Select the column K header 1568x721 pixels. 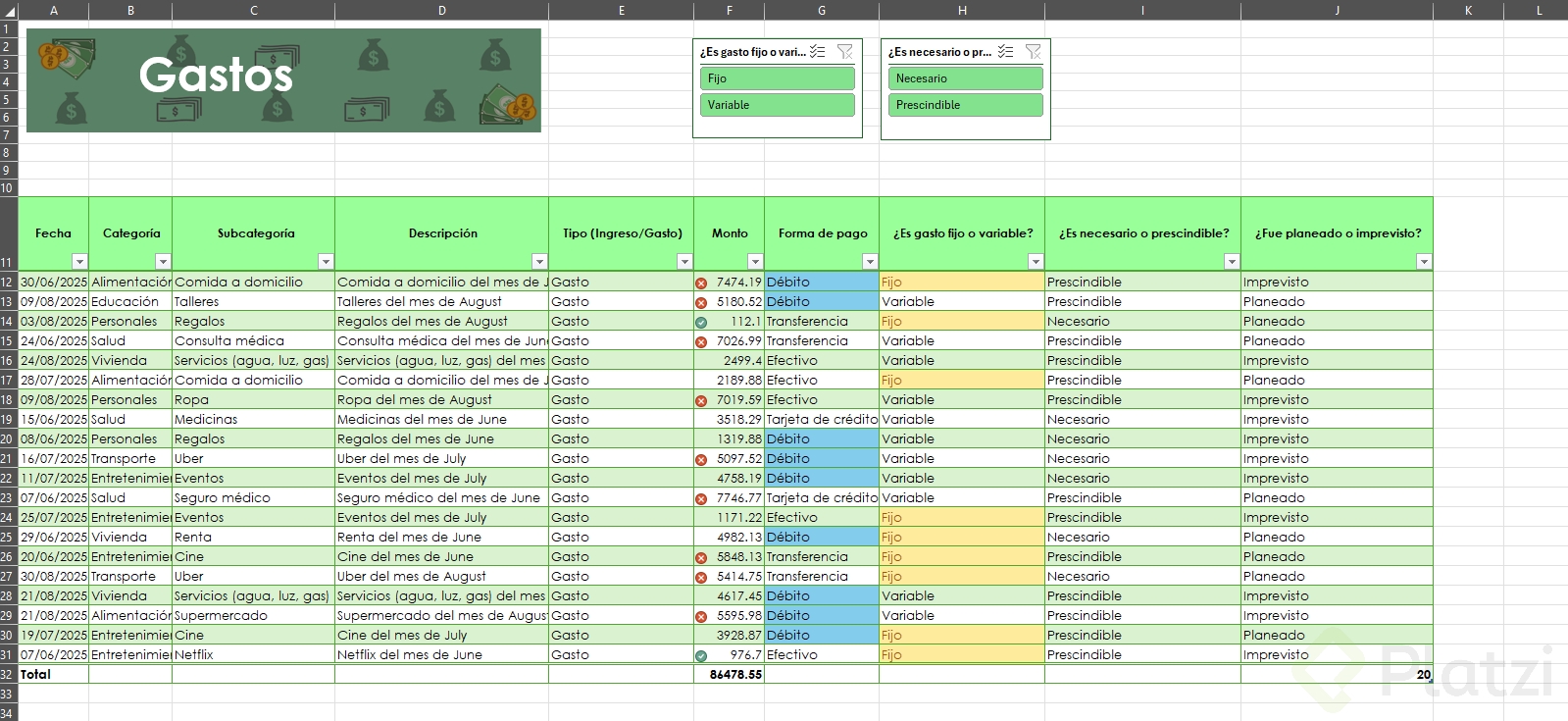click(x=1468, y=10)
